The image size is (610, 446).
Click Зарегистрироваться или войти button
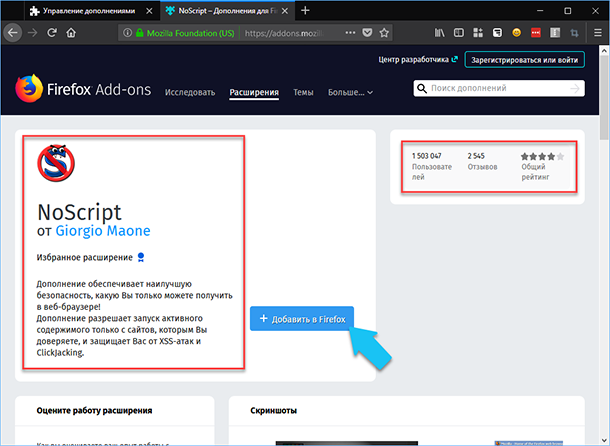coord(524,60)
